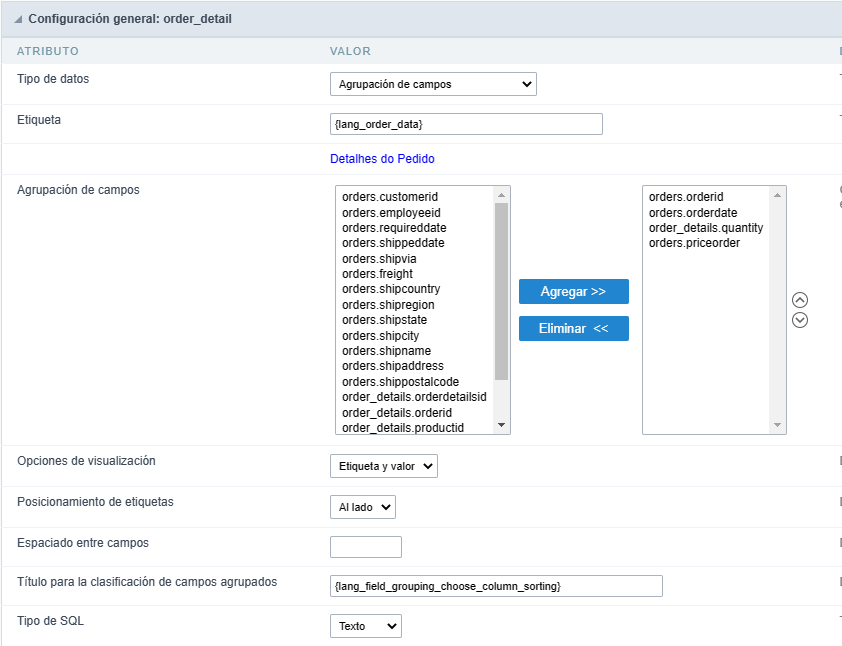Open the Tipo de SQL dropdown

coord(365,626)
